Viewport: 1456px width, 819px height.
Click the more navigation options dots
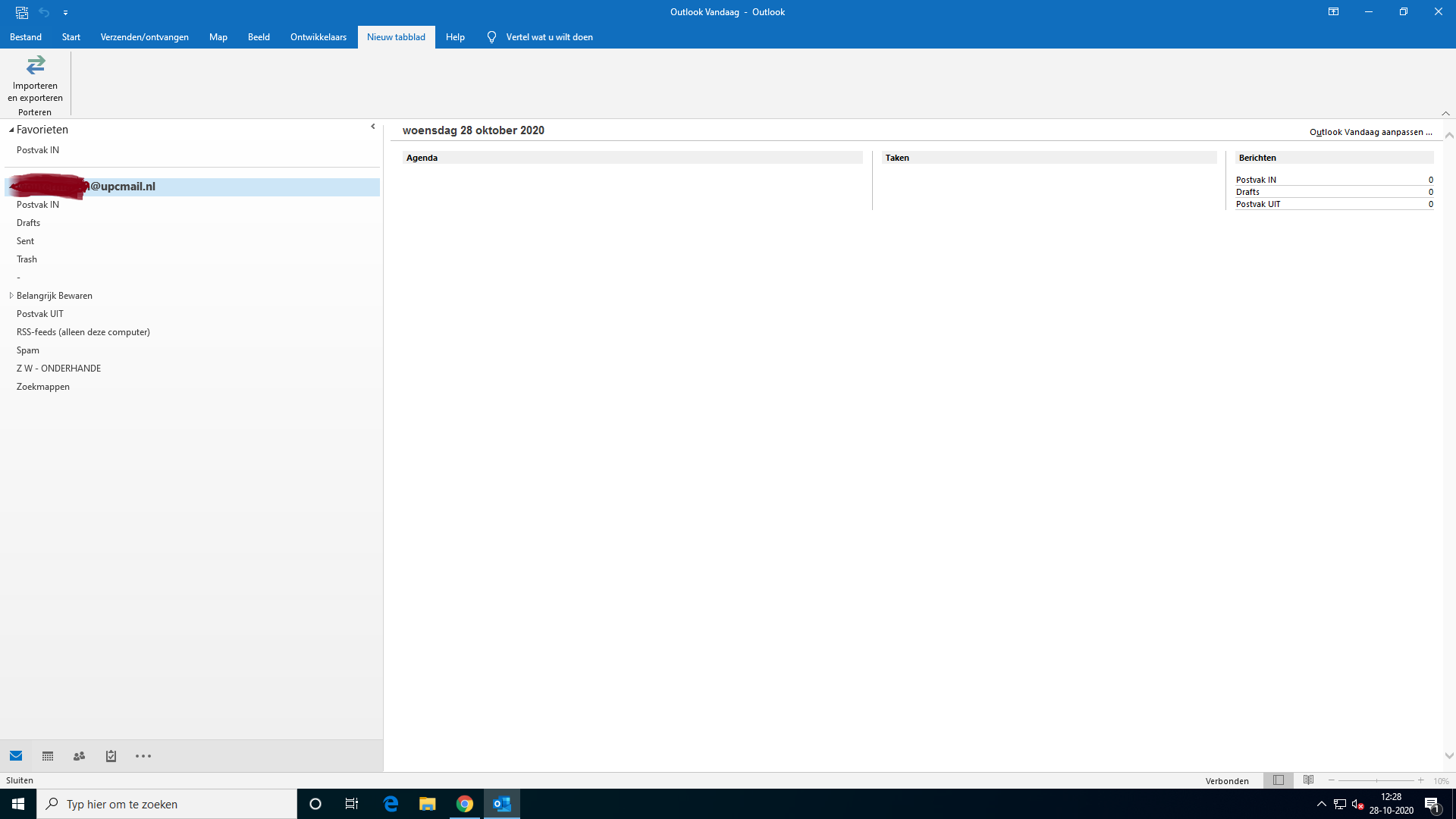click(143, 756)
